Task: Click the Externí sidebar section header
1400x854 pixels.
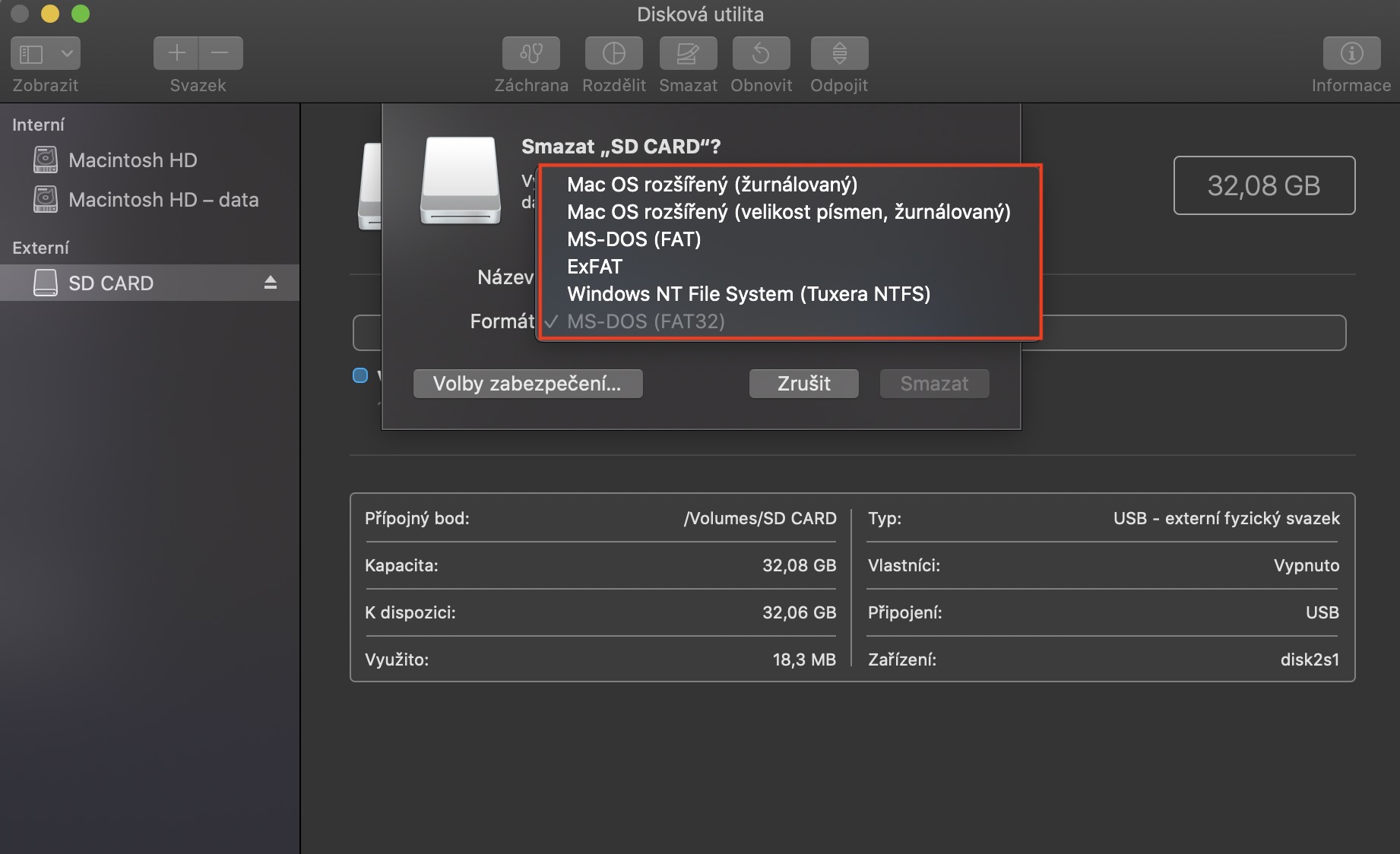Action: [40, 248]
